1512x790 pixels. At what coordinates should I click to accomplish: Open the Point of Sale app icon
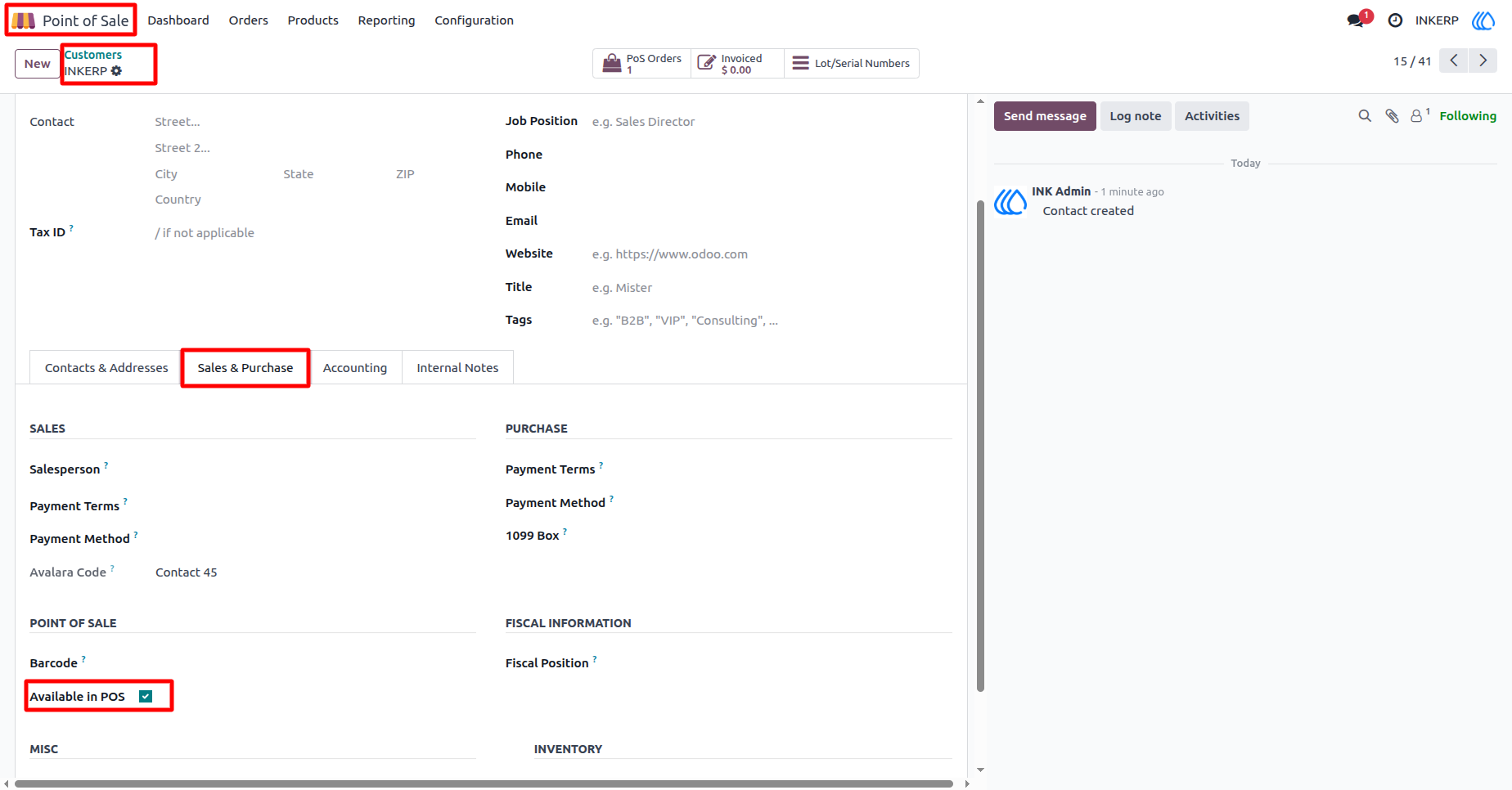click(23, 20)
